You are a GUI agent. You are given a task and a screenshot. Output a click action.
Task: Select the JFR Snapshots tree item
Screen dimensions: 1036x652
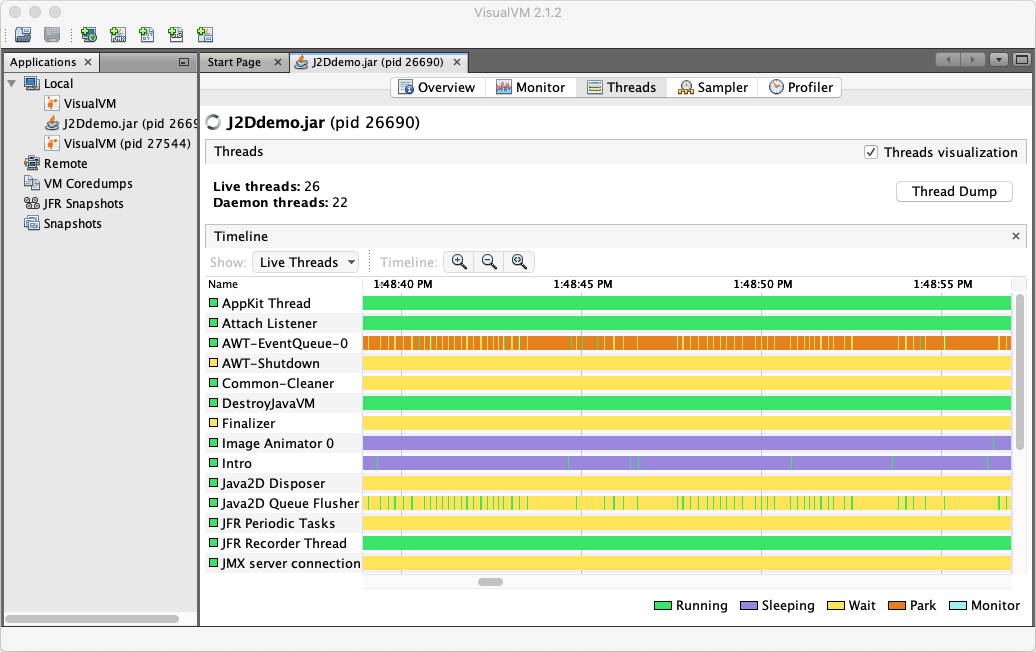[x=83, y=203]
